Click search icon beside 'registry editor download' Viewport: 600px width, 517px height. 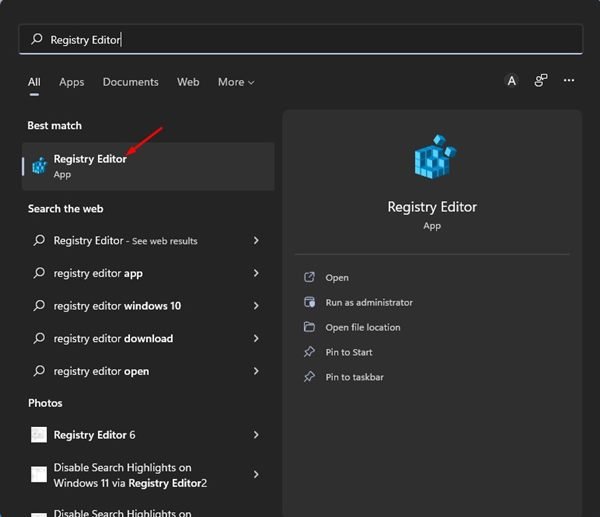pos(39,338)
